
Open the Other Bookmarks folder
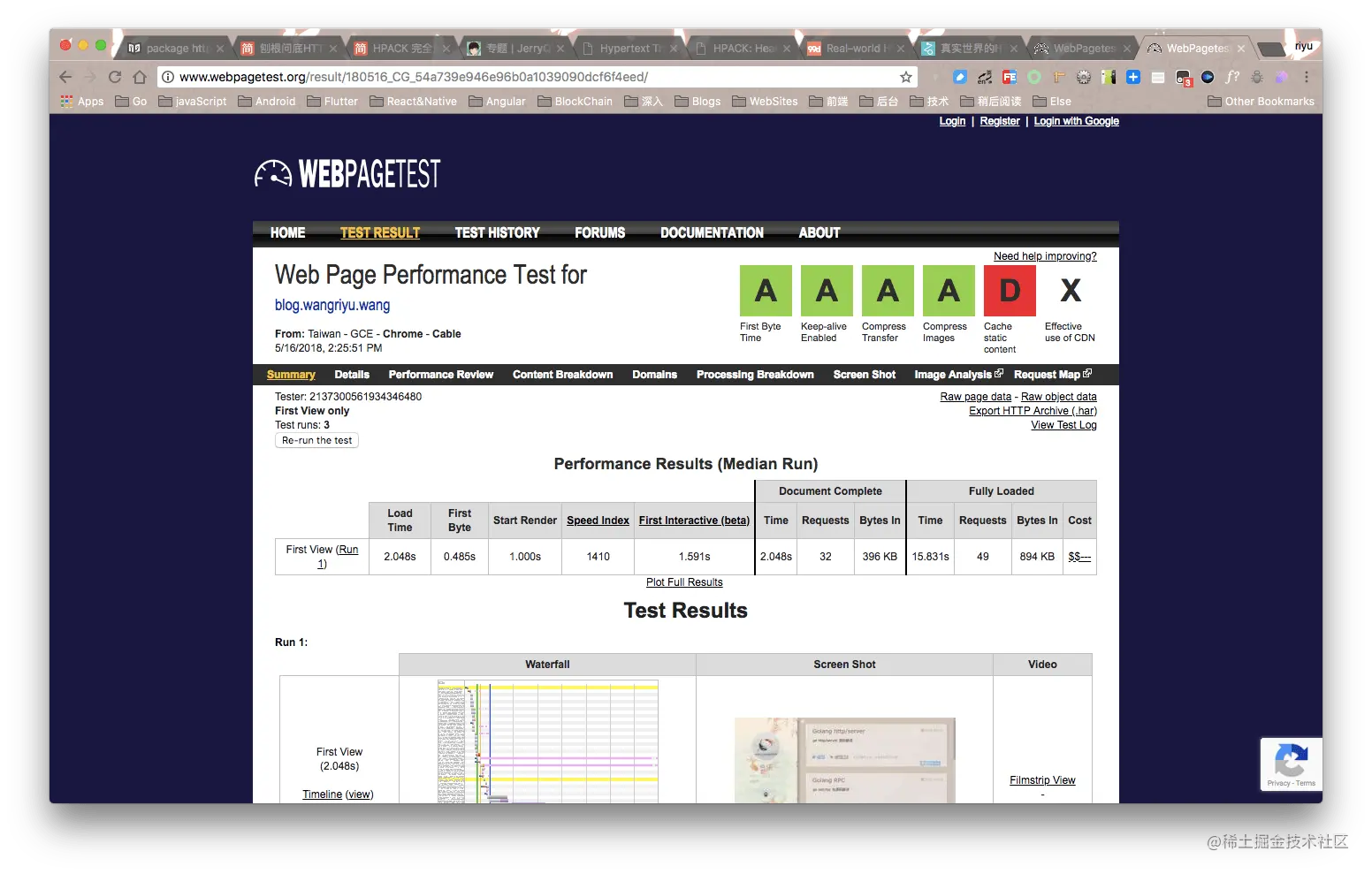coord(1261,102)
